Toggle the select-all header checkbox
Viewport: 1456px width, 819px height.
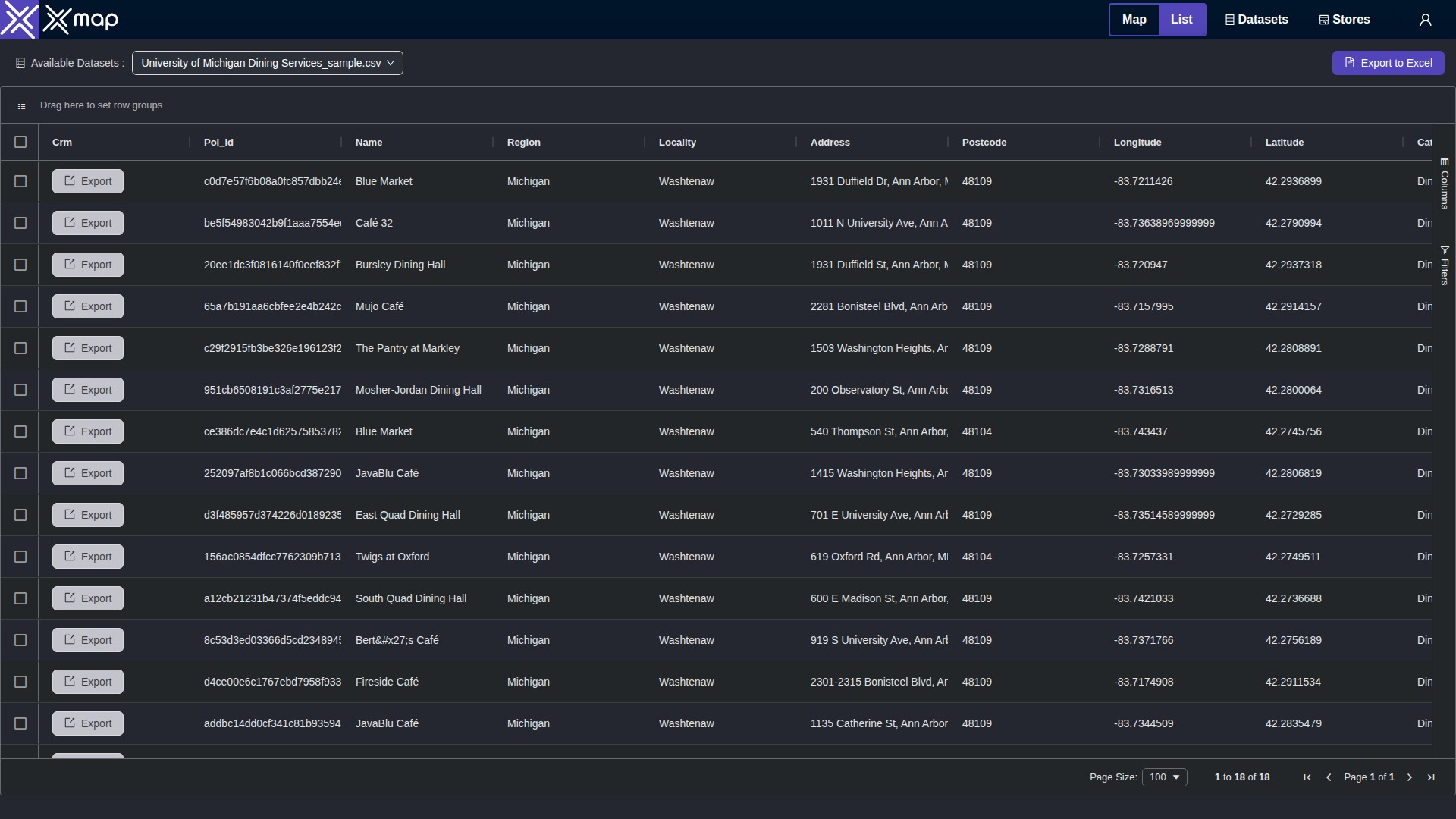tap(20, 142)
